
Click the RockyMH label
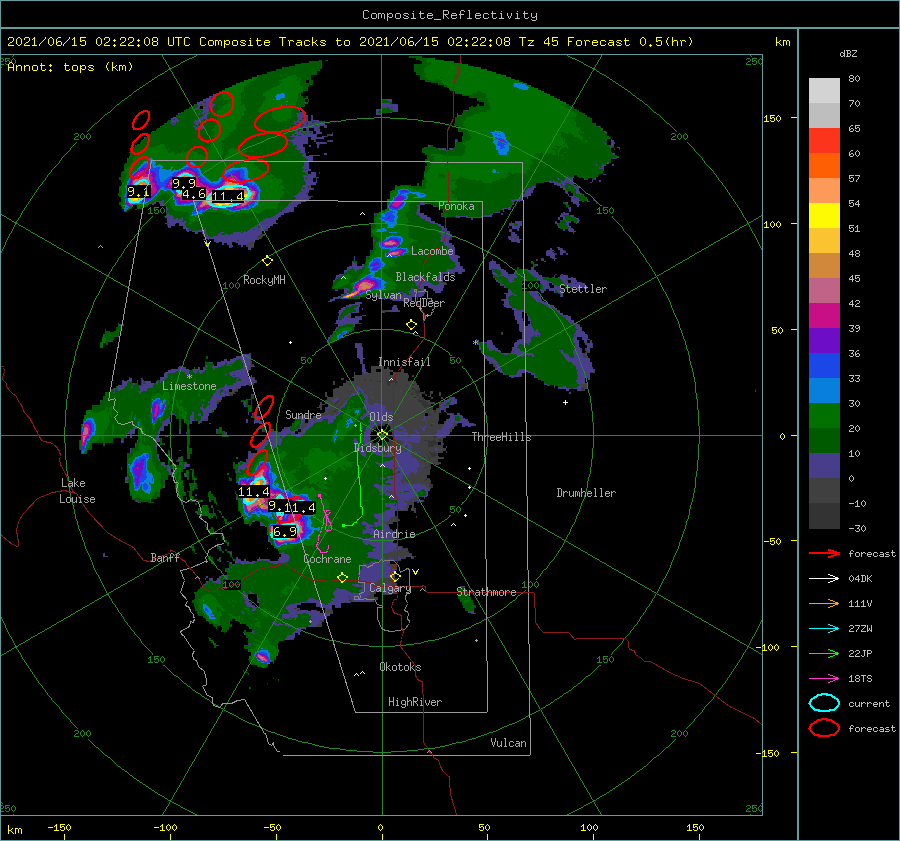(264, 280)
